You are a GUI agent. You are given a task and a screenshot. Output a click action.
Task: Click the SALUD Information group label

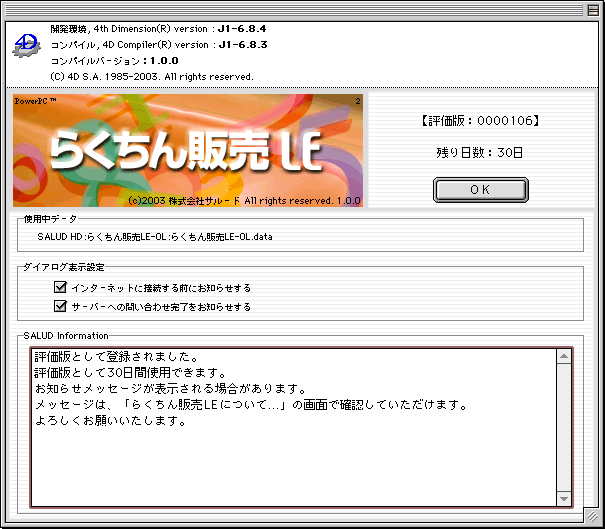coord(66,336)
